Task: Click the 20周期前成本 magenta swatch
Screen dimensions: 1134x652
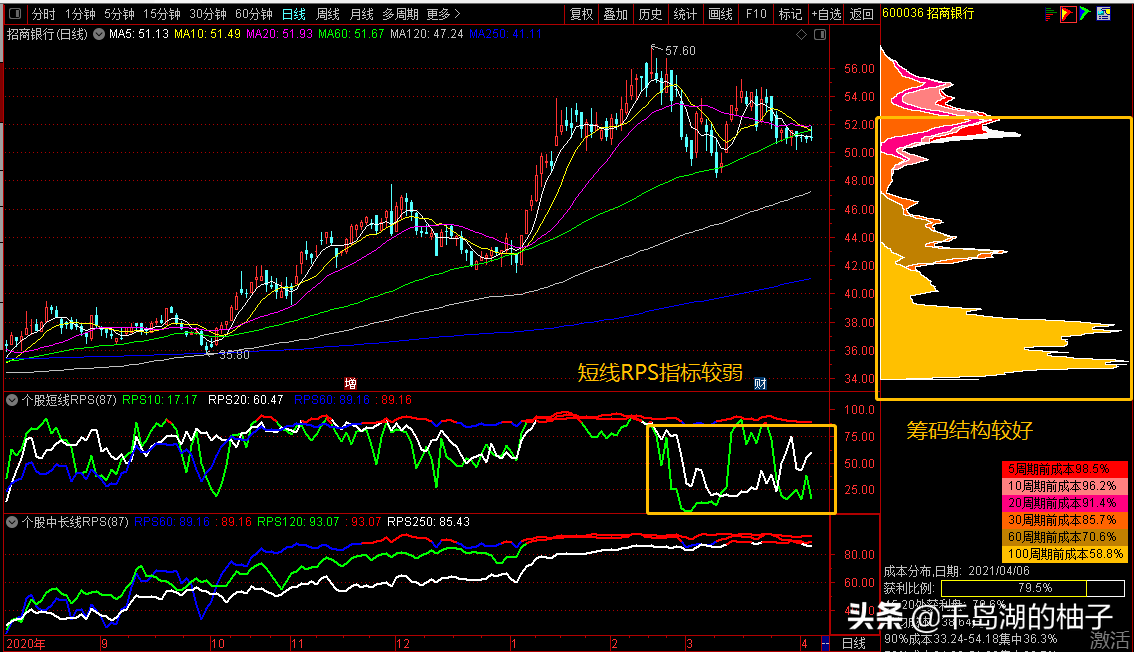Action: coord(1064,503)
